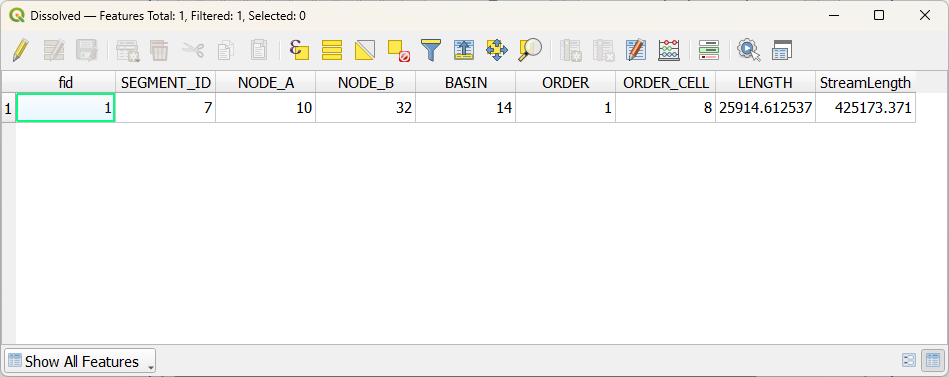Screen dimensions: 949x377
Task: Click the NODE_B column header
Action: coord(366,83)
